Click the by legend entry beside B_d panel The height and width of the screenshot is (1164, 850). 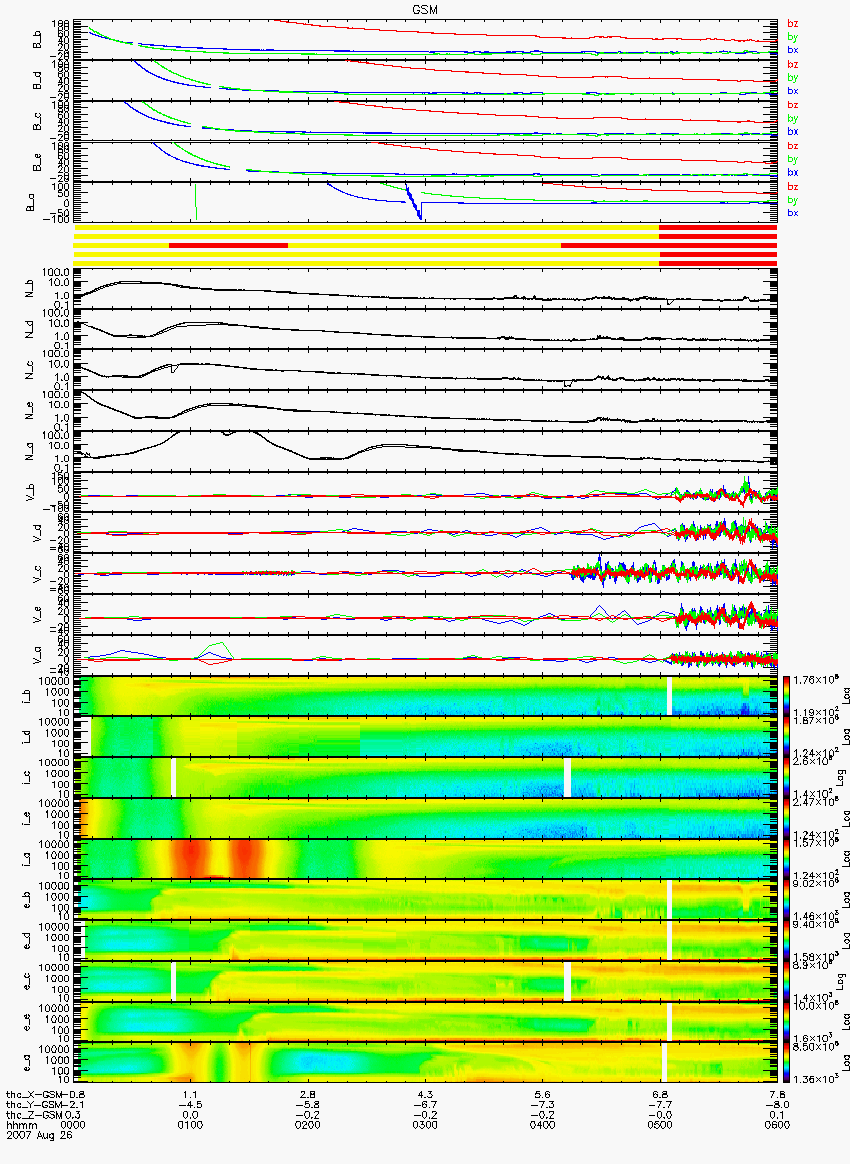pos(793,78)
